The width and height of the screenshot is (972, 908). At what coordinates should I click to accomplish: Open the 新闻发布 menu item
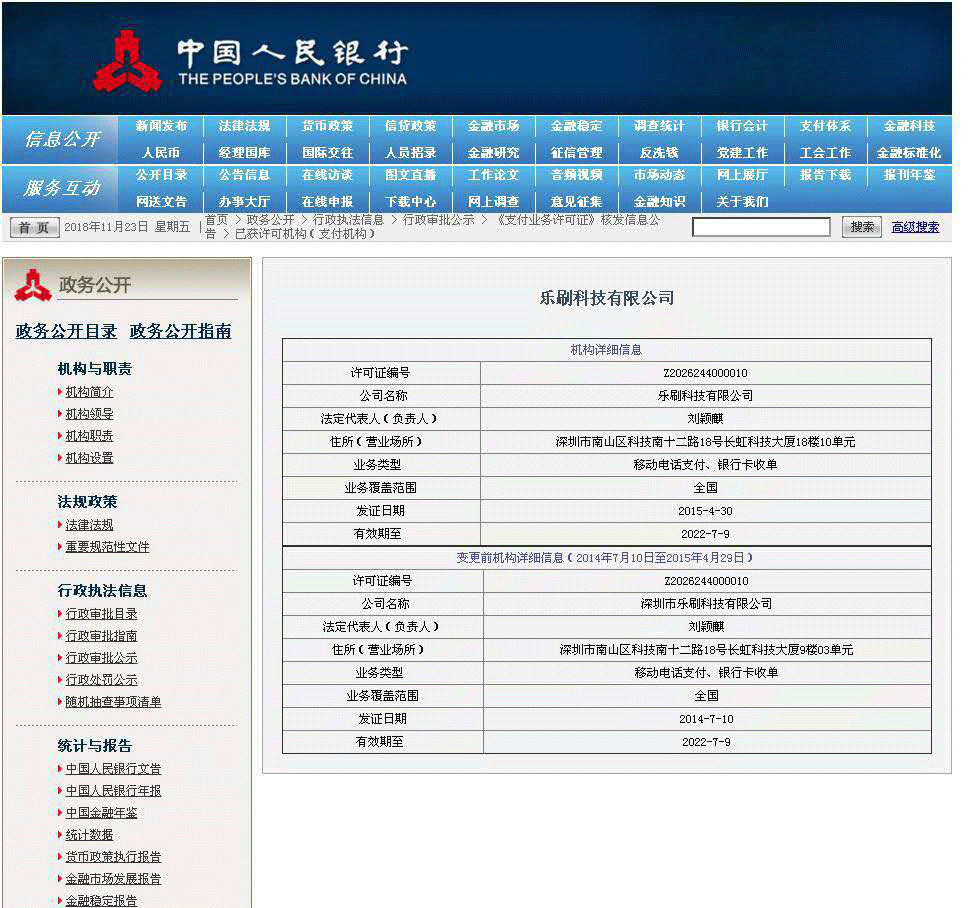point(162,126)
